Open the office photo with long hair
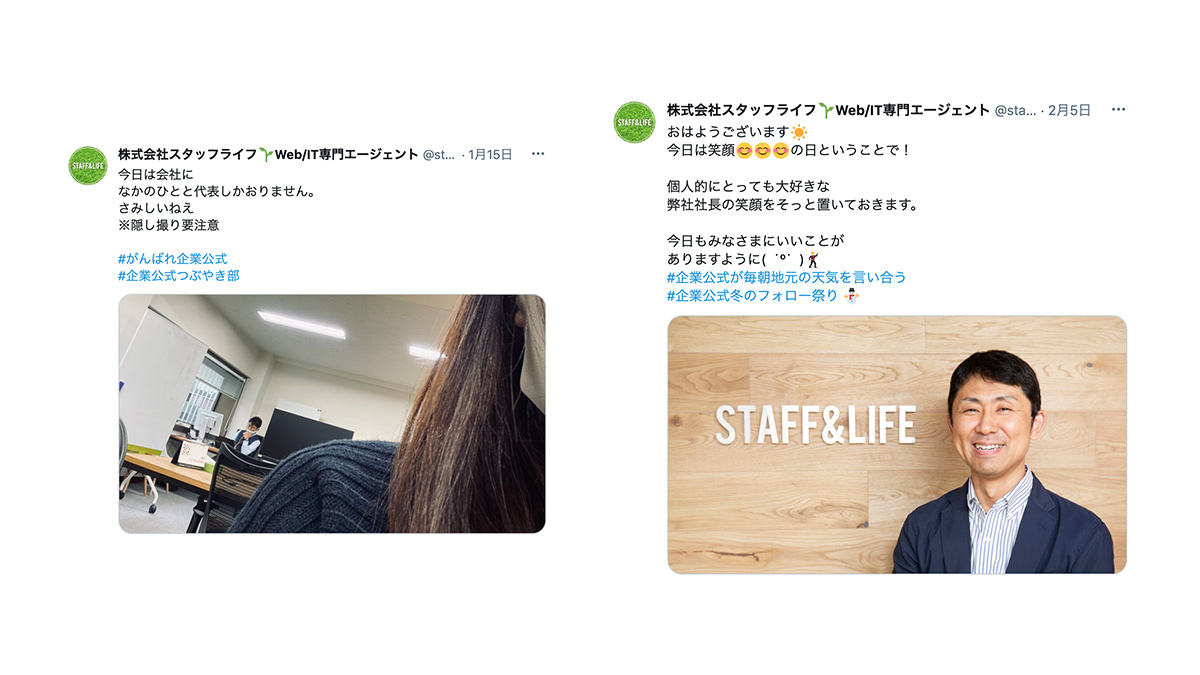 332,413
